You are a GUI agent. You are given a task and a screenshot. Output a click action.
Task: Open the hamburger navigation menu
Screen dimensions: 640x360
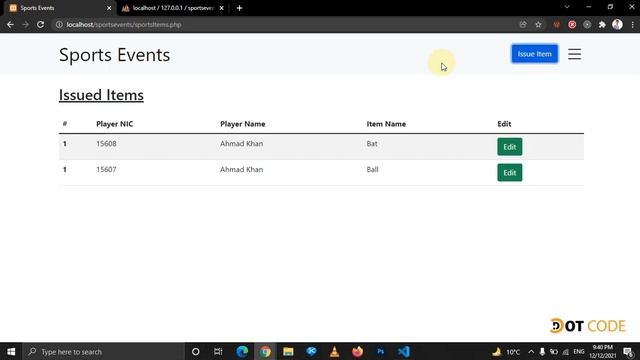coord(574,54)
